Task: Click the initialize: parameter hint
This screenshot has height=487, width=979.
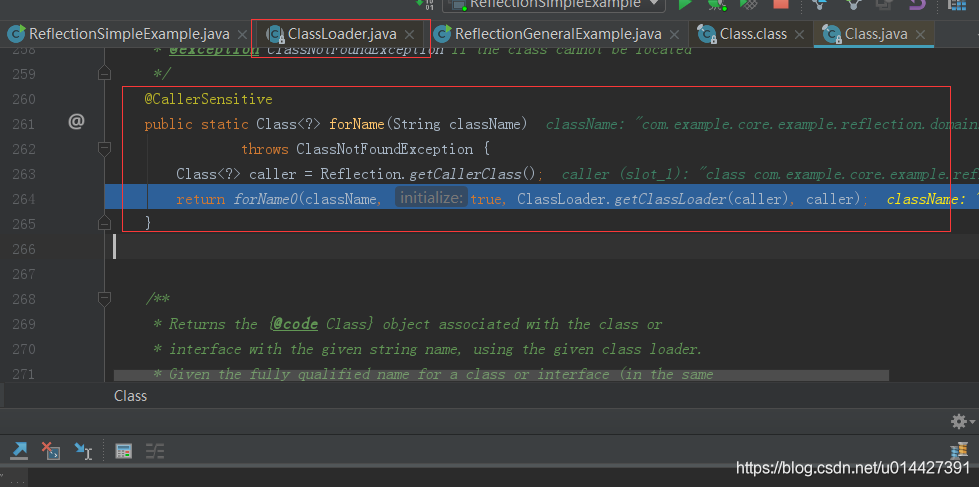Action: pyautogui.click(x=431, y=199)
